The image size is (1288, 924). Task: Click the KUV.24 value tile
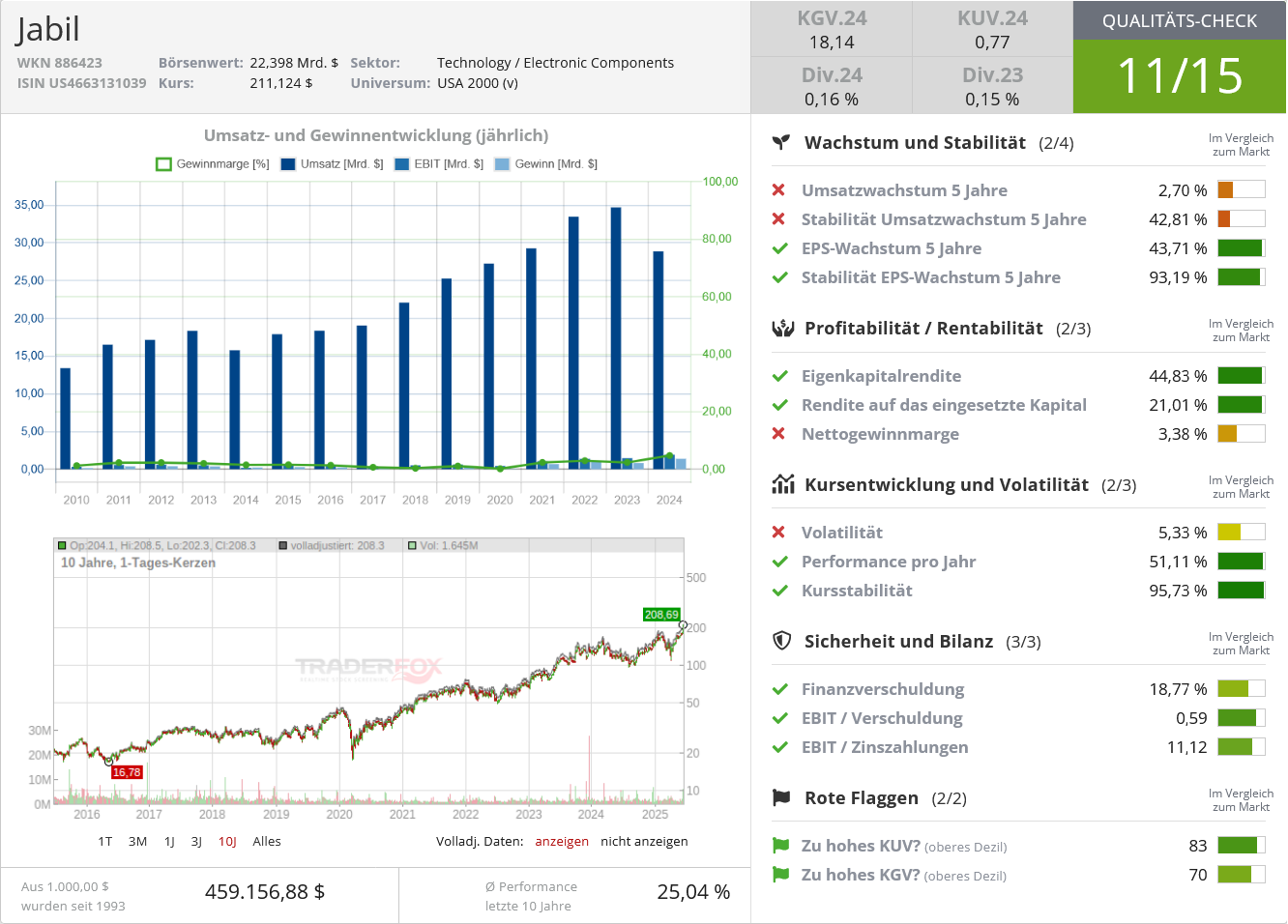(x=992, y=29)
